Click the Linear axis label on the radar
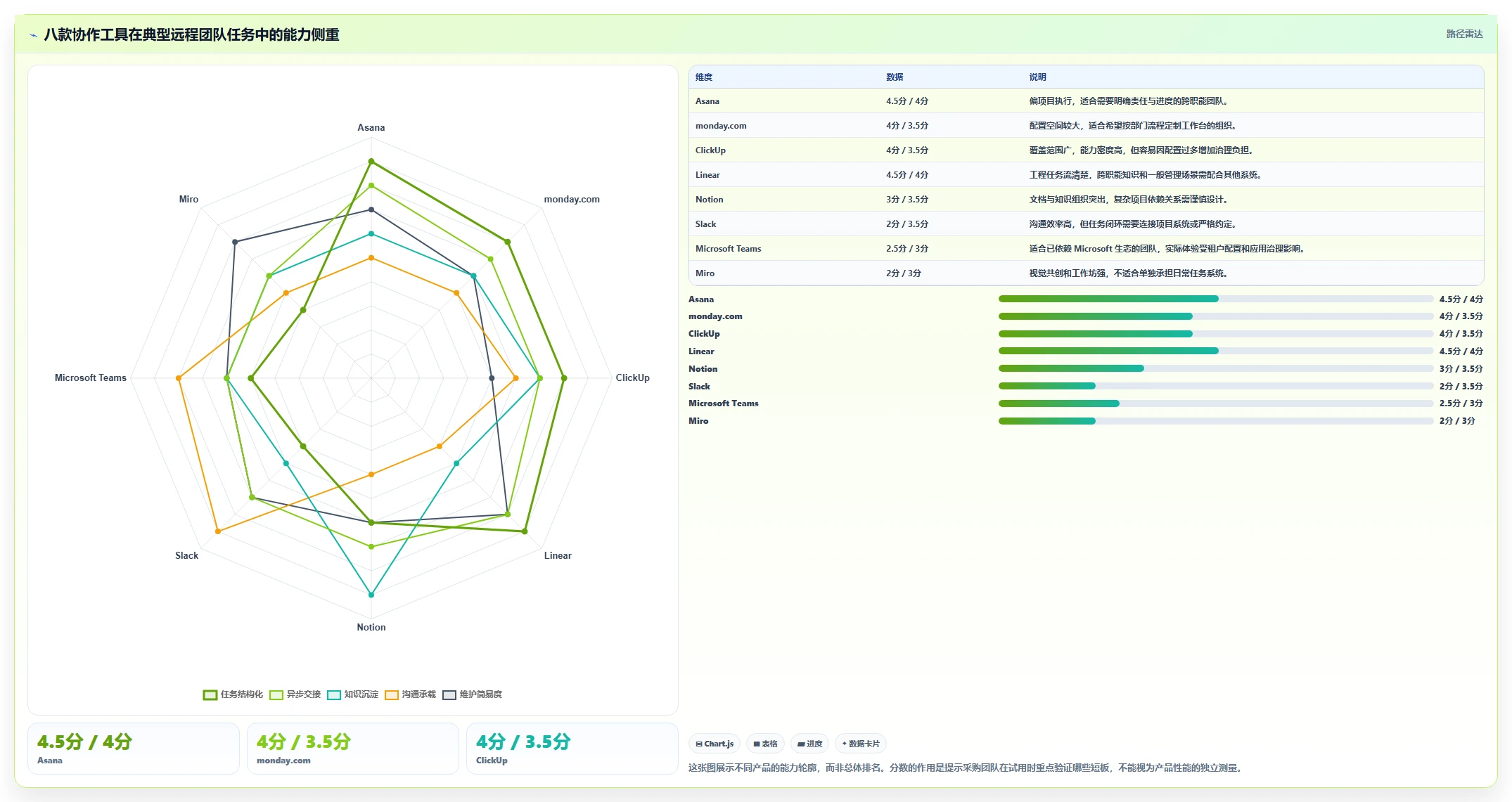This screenshot has width=1512, height=802. coord(558,556)
